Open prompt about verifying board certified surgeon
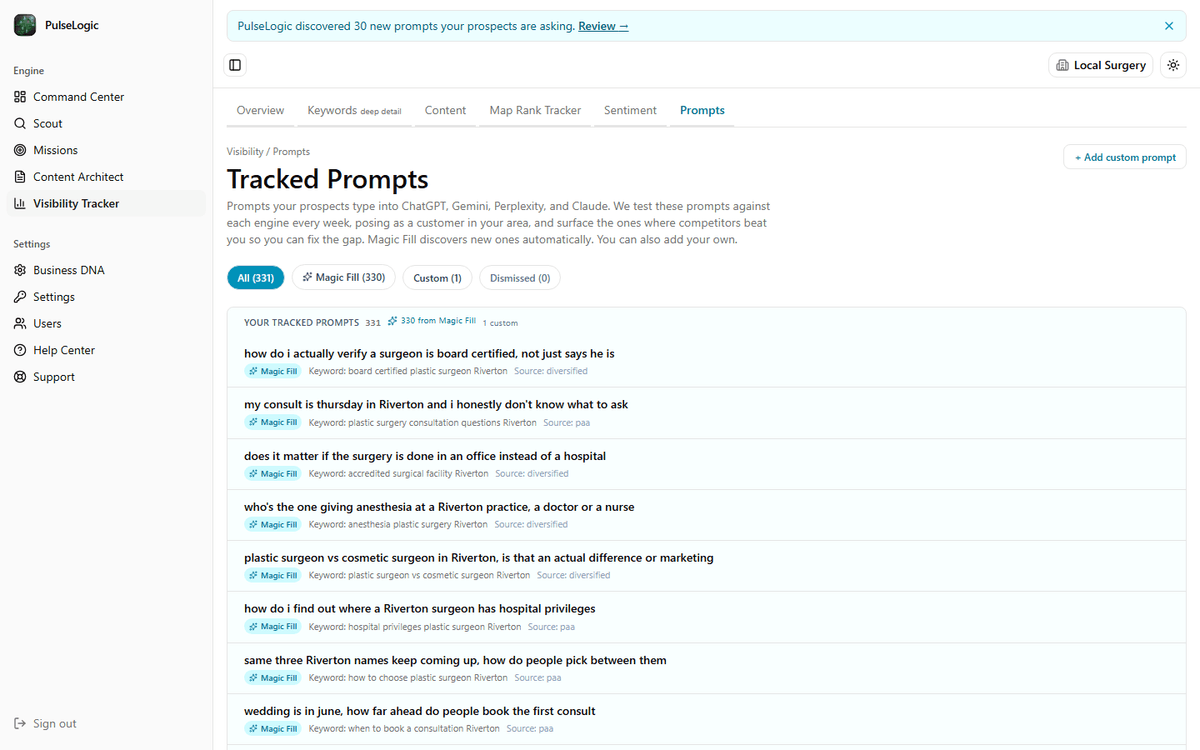The width and height of the screenshot is (1200, 750). point(706,362)
